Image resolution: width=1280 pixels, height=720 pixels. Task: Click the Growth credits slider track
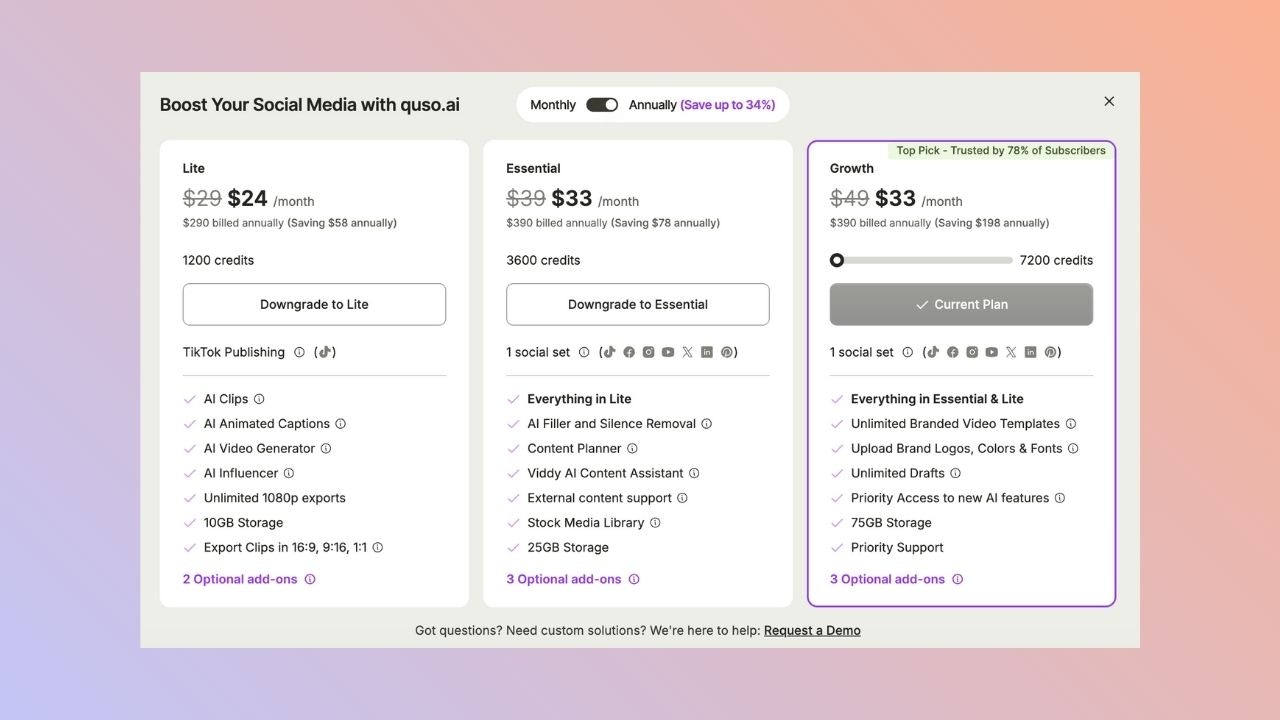922,260
